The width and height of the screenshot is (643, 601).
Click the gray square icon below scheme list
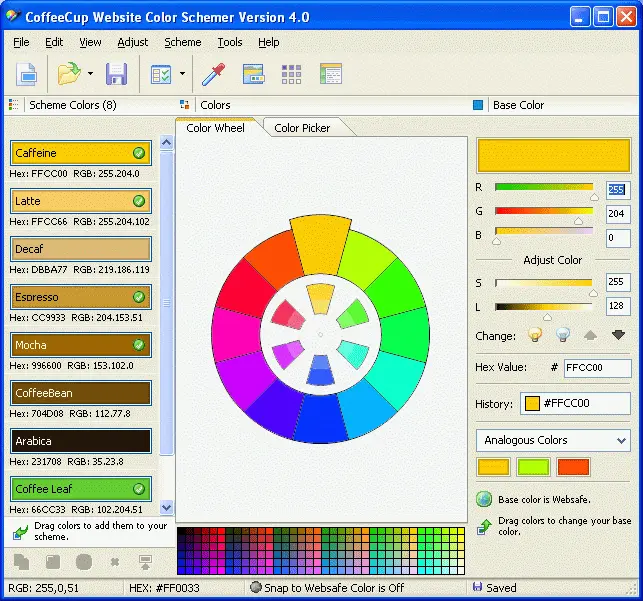tap(53, 562)
